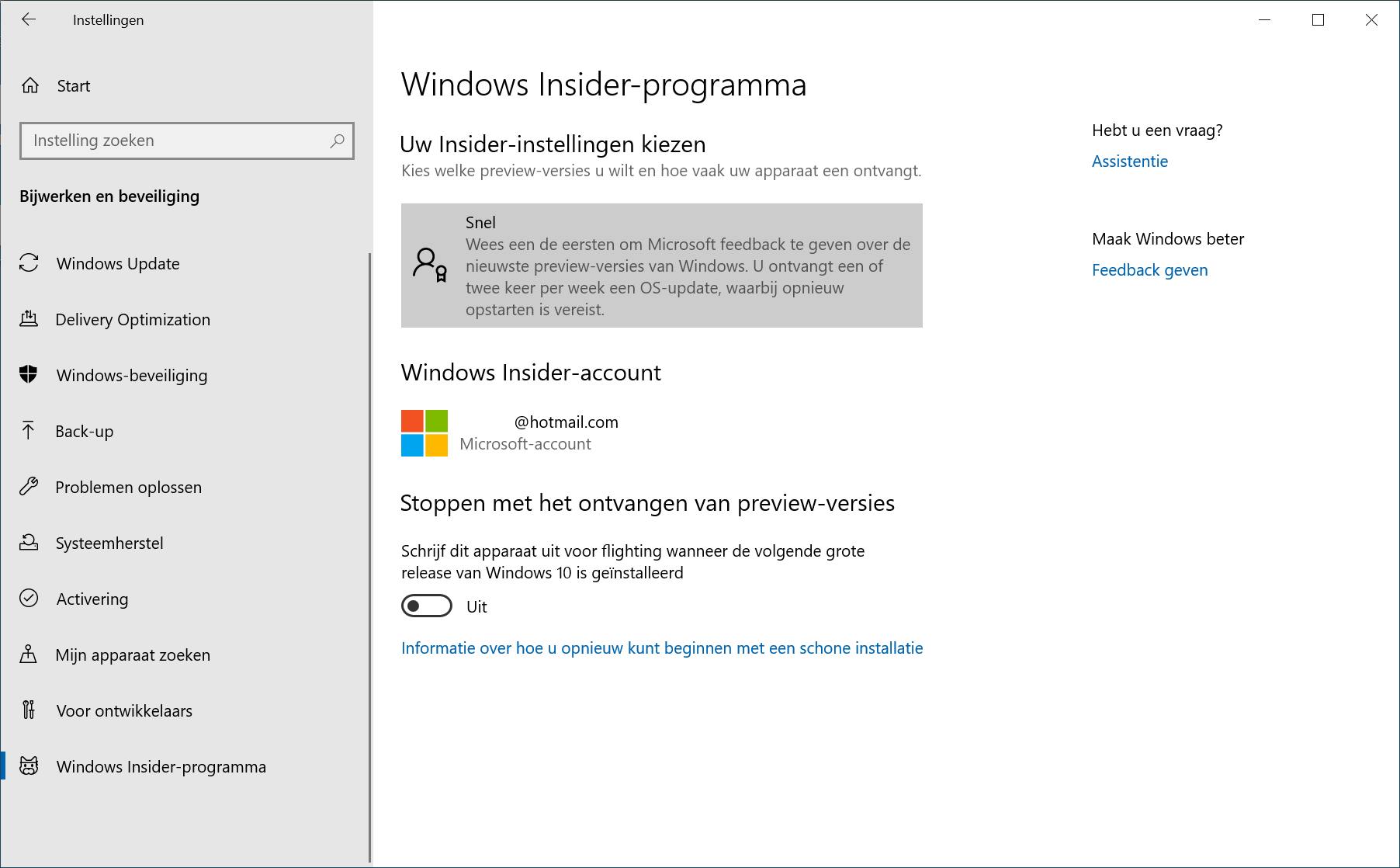Focus the Instelling zoeken search field
1400x868 pixels.
click(x=187, y=141)
